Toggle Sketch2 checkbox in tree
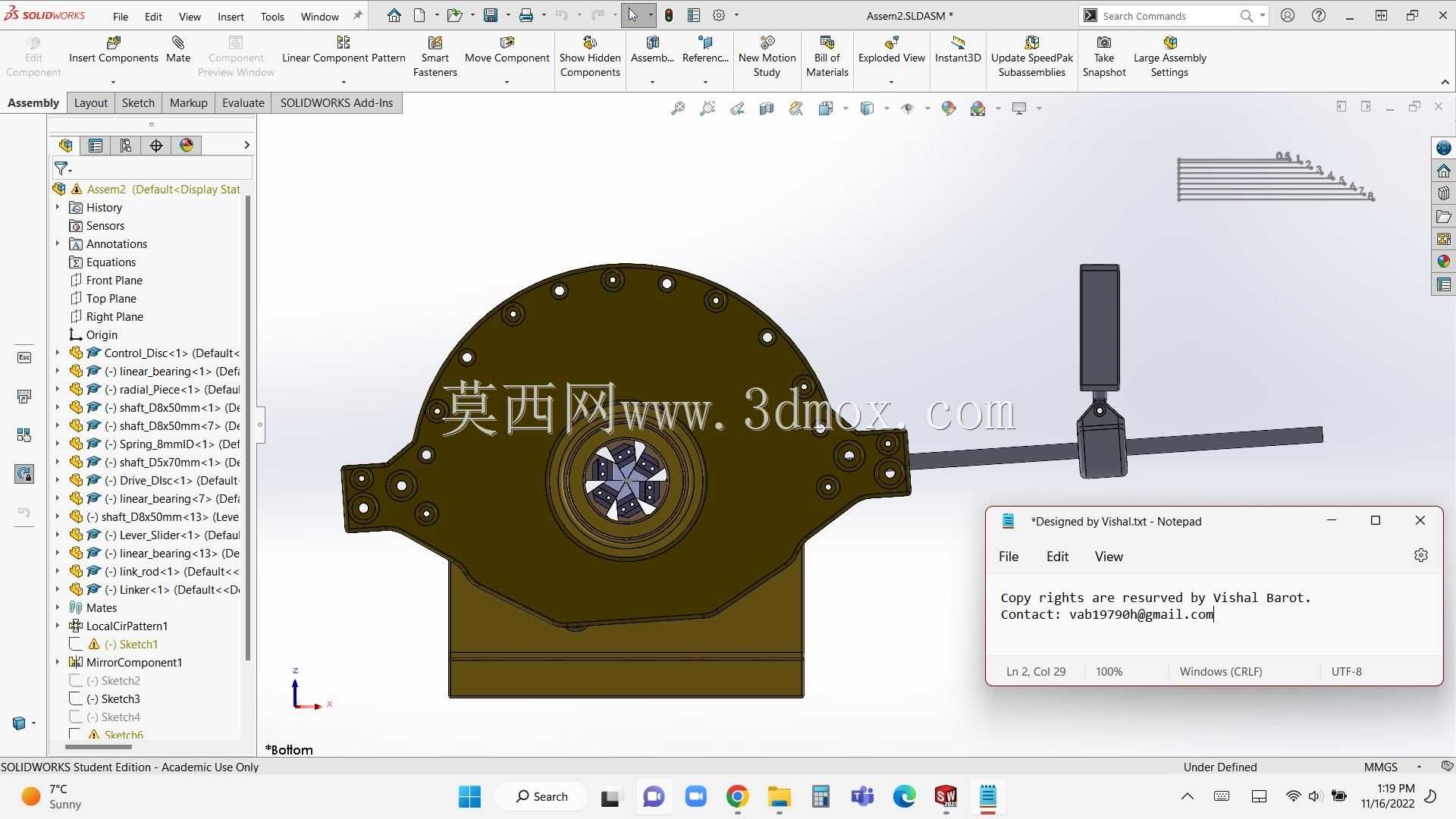This screenshot has height=819, width=1456. (76, 680)
